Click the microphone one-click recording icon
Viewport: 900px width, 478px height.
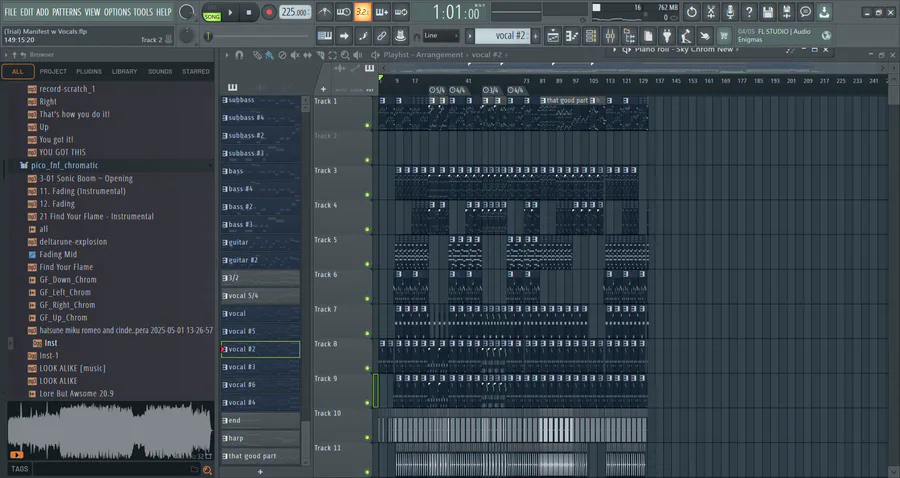click(x=730, y=12)
